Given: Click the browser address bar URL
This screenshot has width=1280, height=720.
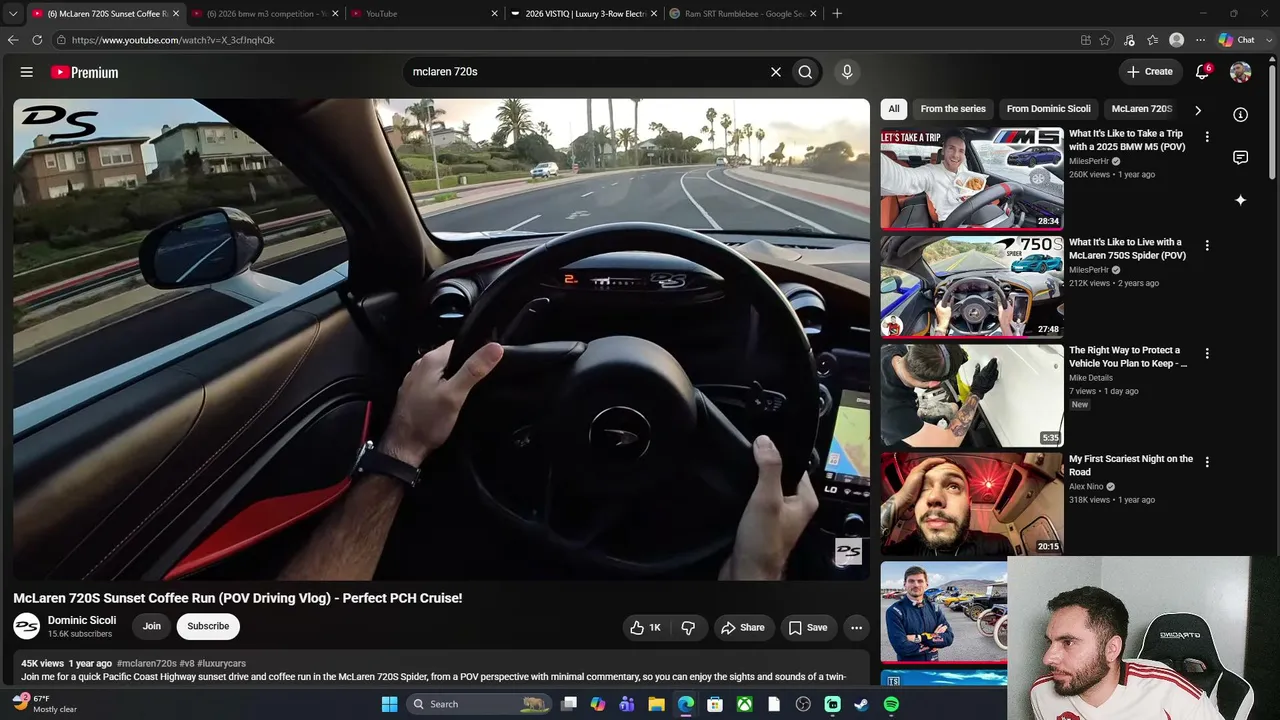Looking at the screenshot, I should tap(173, 40).
